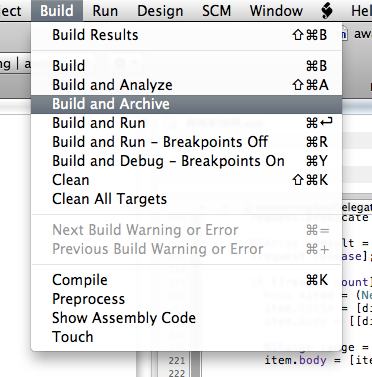Choose Build and Analyze
The width and height of the screenshot is (372, 377).
coord(187,85)
